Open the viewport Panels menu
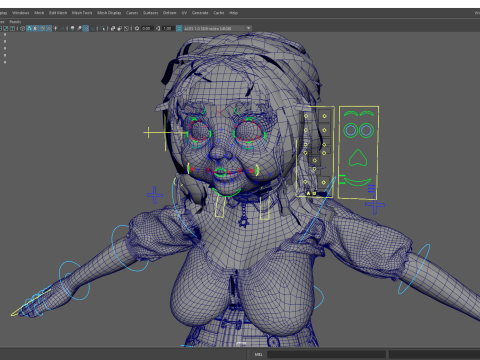Screen dimensions: 480x360 pyautogui.click(x=15, y=22)
